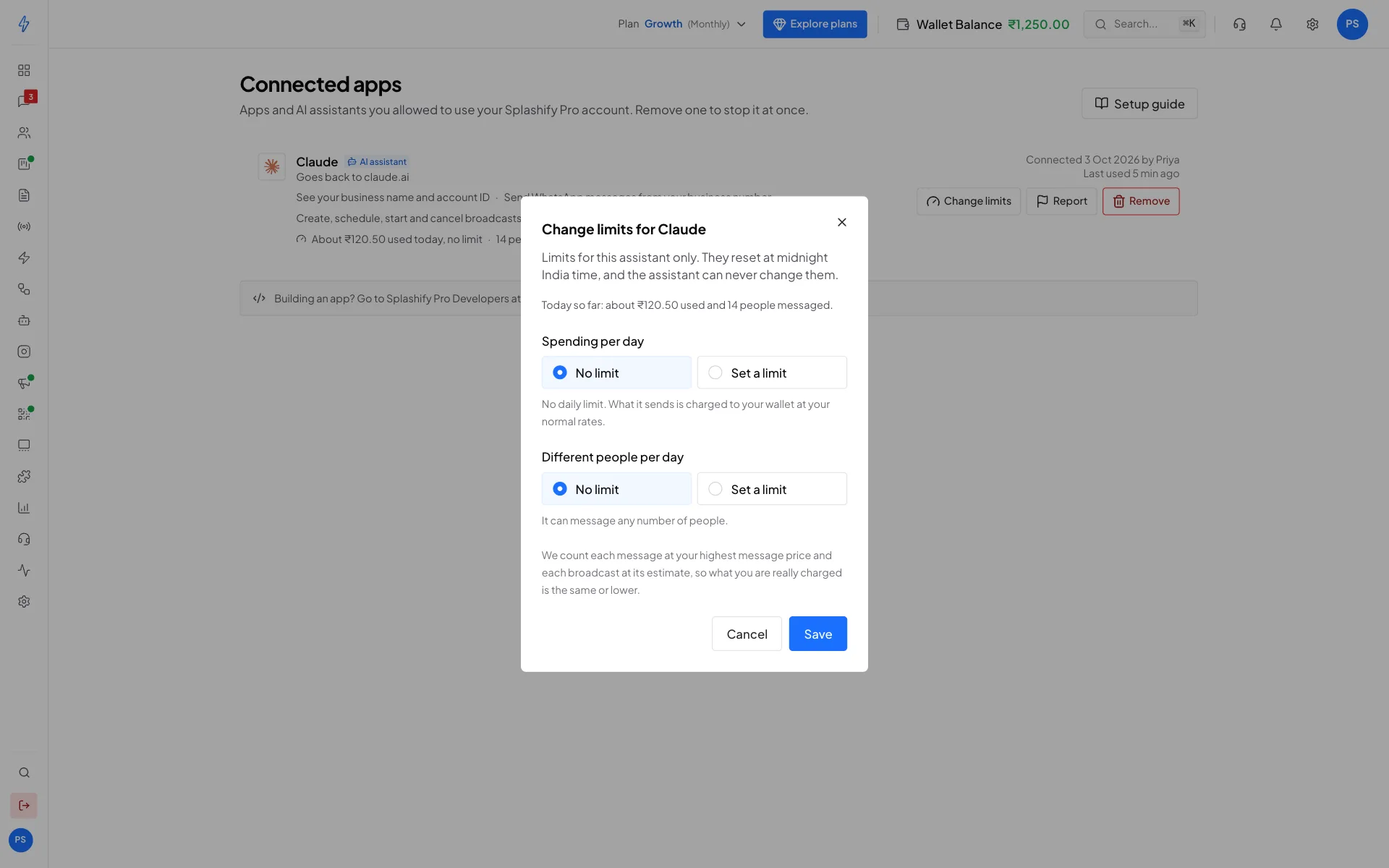The image size is (1389, 868).
Task: Report the Claude connected app
Action: [1061, 201]
